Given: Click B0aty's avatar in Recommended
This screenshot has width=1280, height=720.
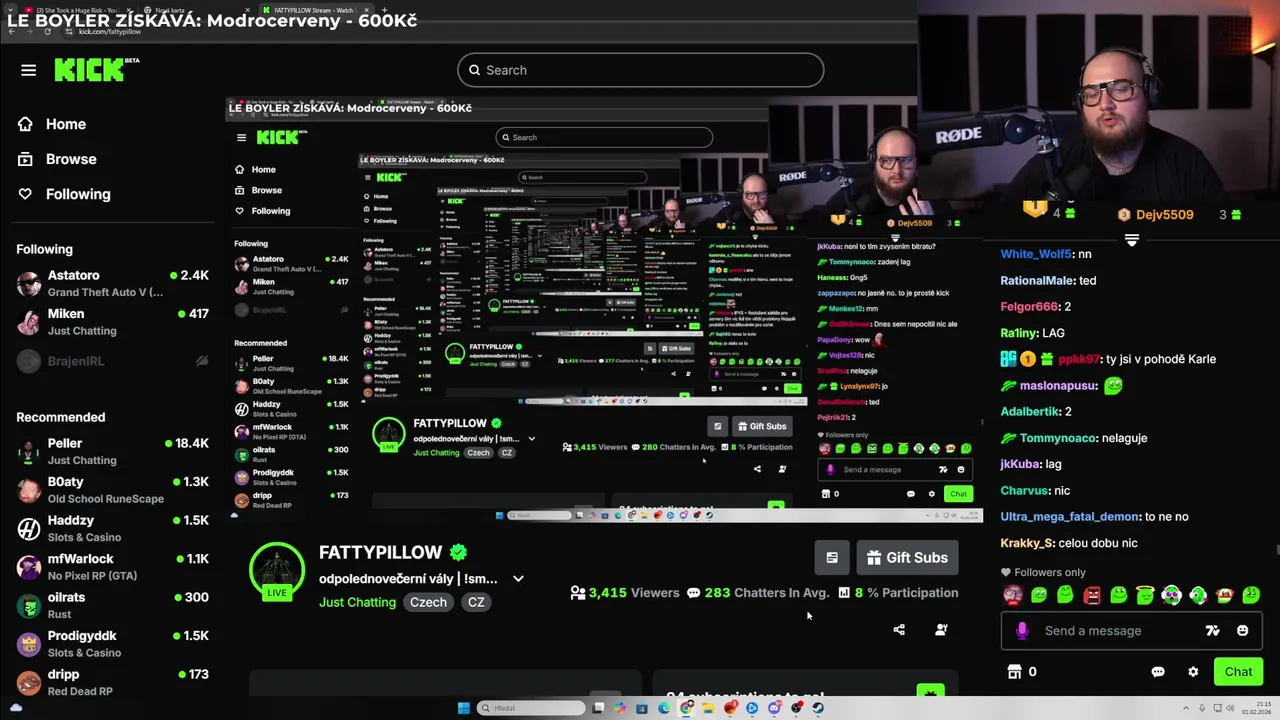Looking at the screenshot, I should [29, 490].
